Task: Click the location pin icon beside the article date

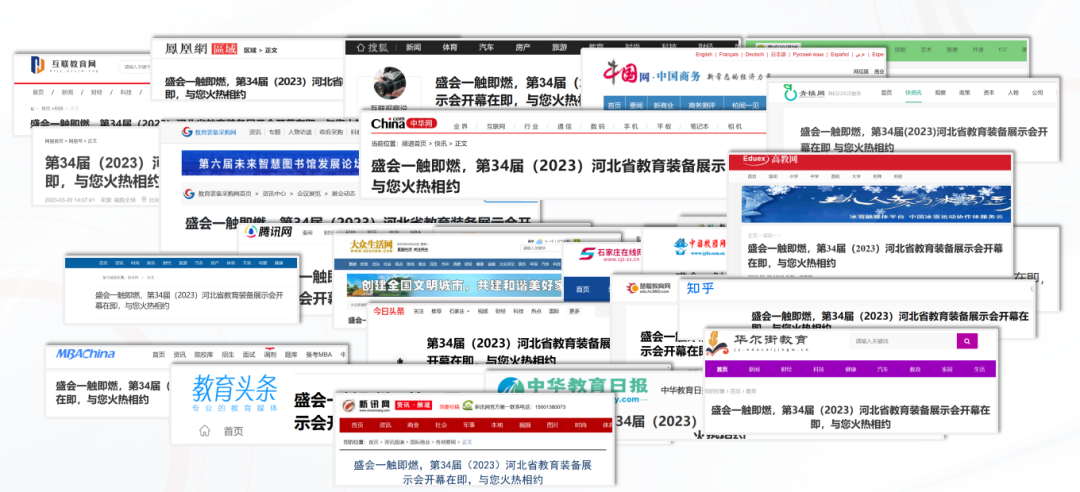Action: pyautogui.click(x=143, y=200)
